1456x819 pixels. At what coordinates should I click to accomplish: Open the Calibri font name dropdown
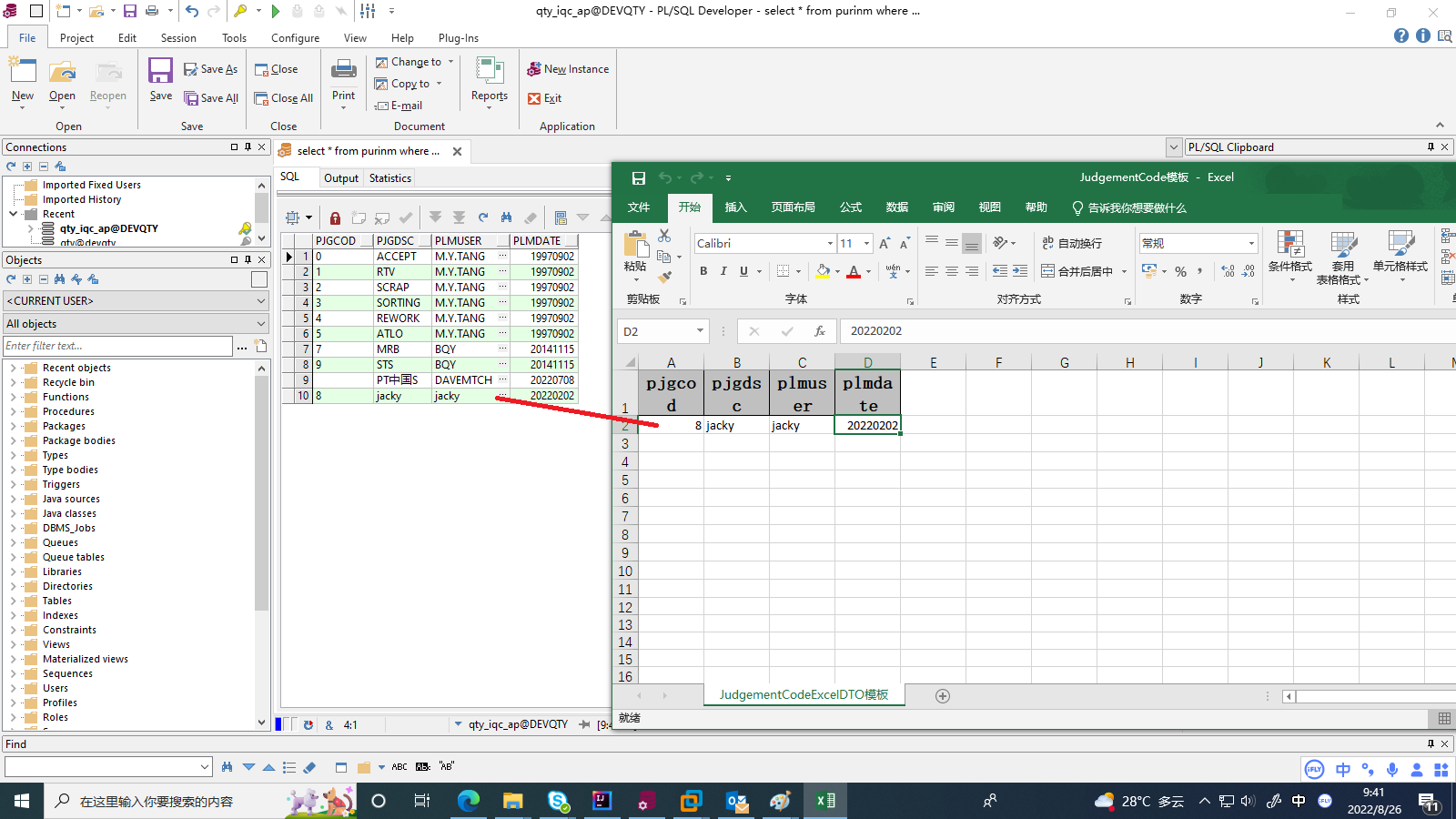[829, 243]
